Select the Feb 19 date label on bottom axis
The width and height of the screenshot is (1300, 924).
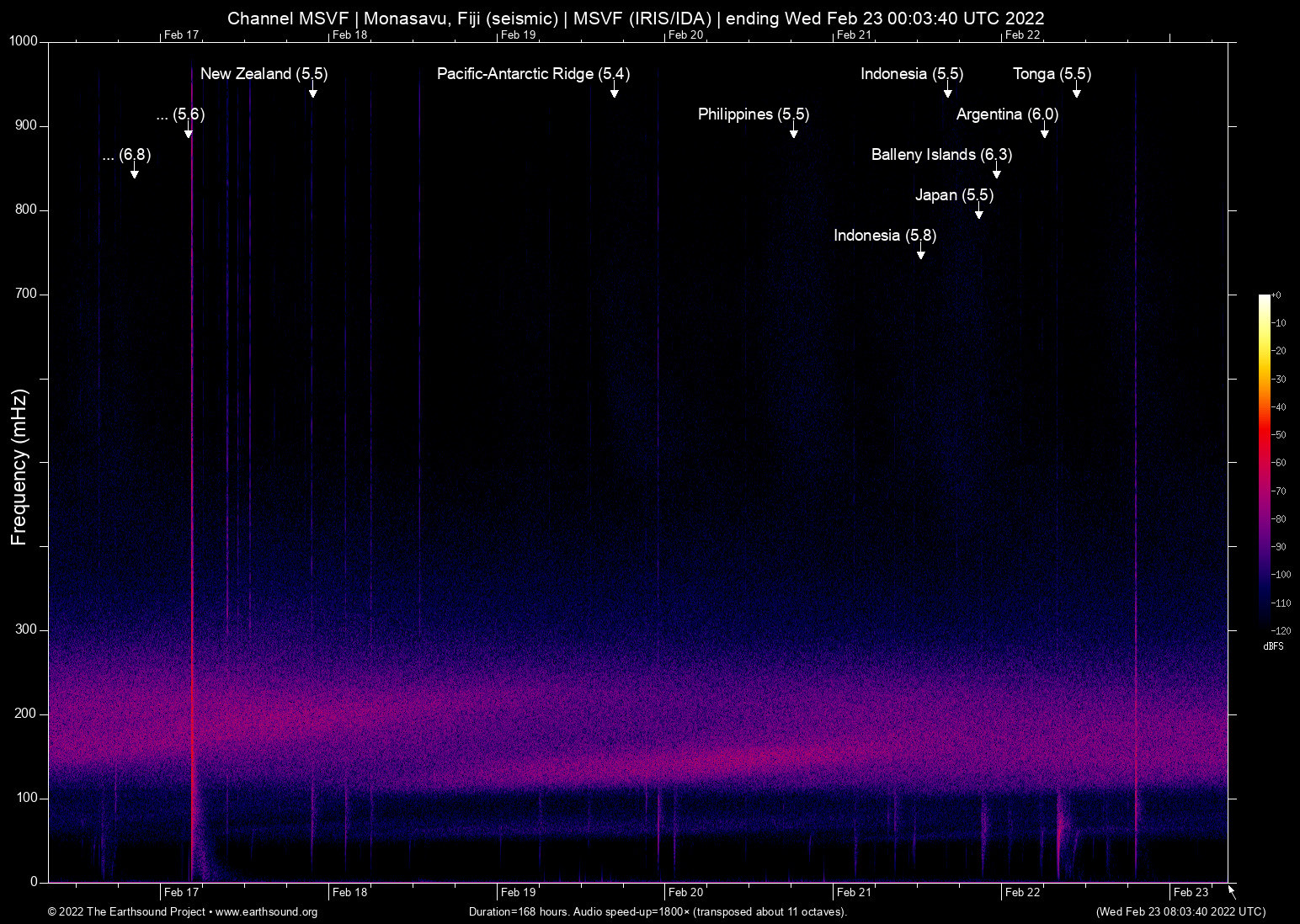(517, 891)
